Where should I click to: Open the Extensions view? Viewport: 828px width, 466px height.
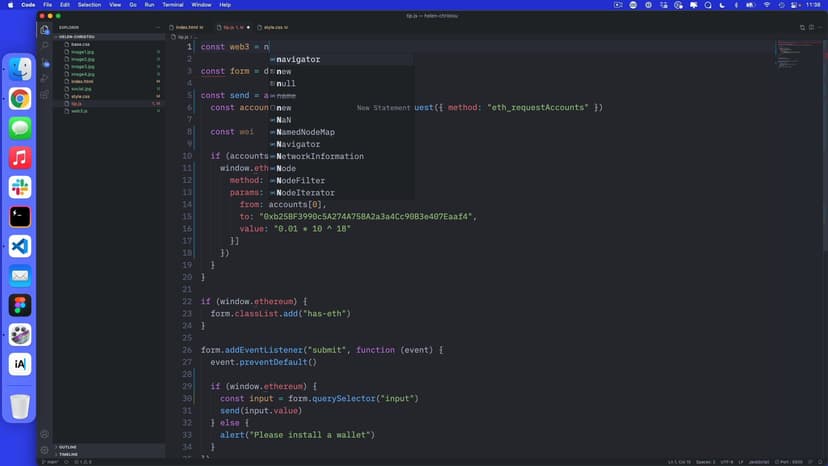click(x=45, y=95)
